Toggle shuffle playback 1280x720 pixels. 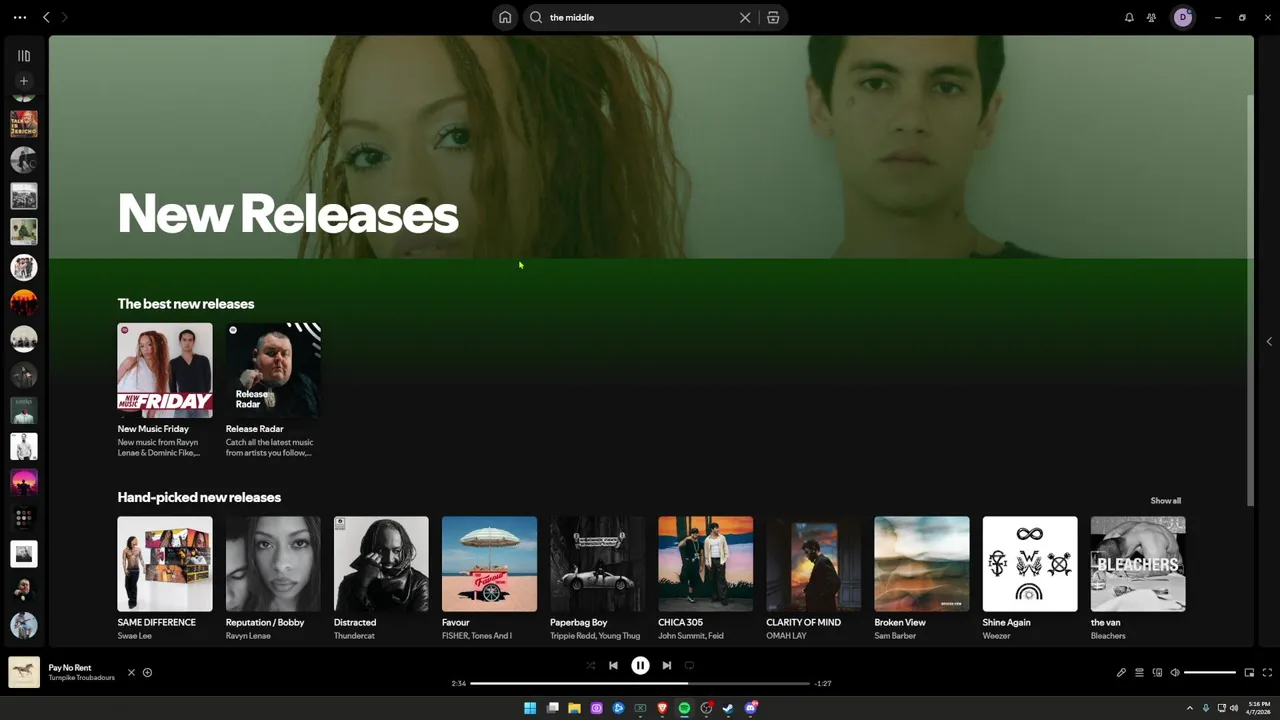pos(590,665)
